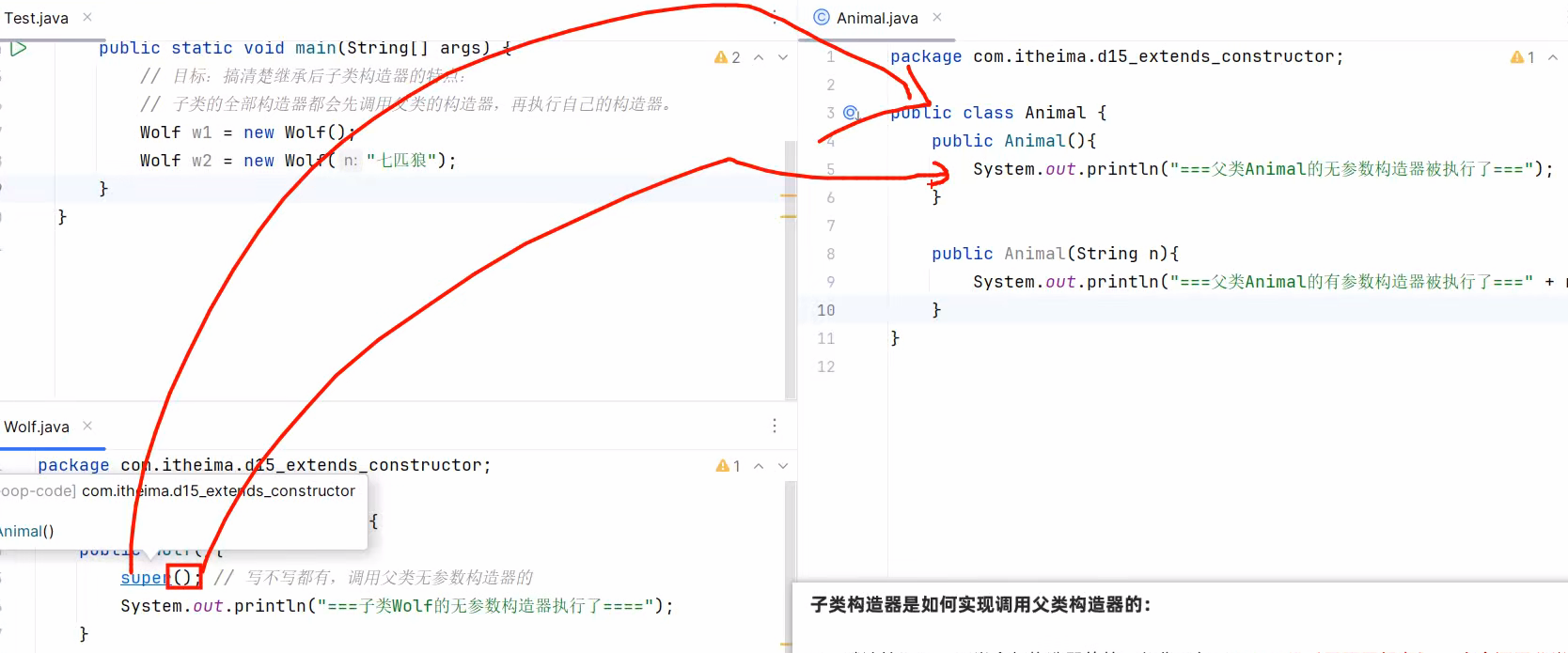Click warning indicator in Test.java editor
Screen dimensions: 1568x653
(727, 57)
